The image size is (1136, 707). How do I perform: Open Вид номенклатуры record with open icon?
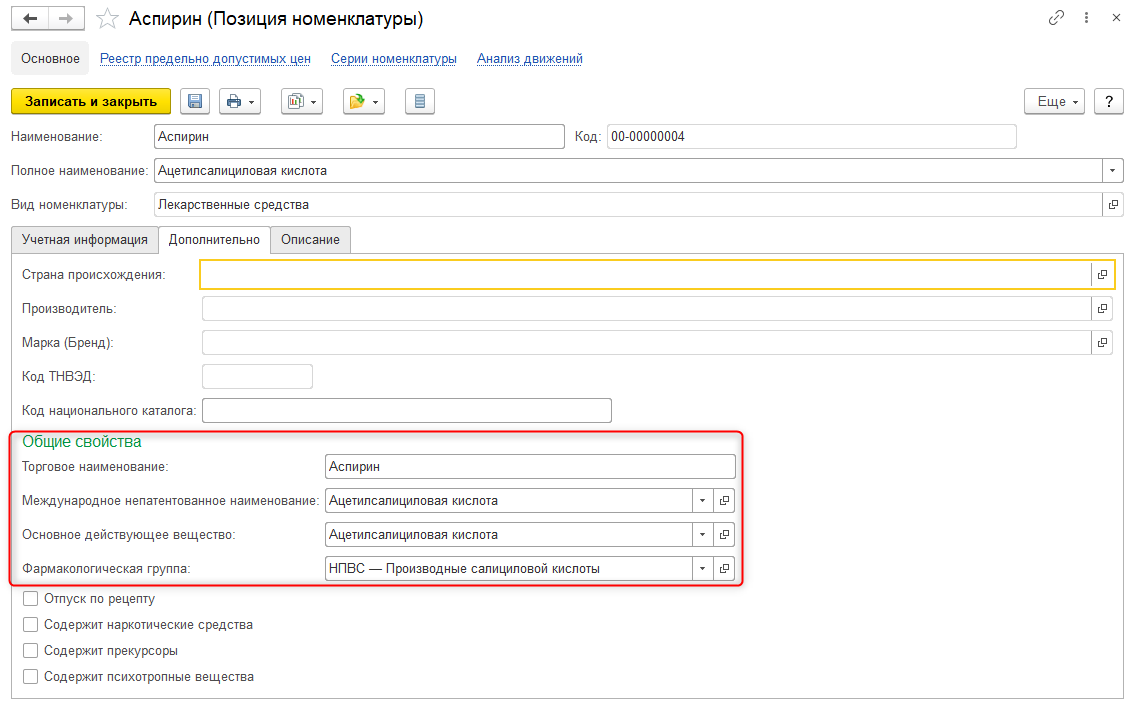[1113, 205]
